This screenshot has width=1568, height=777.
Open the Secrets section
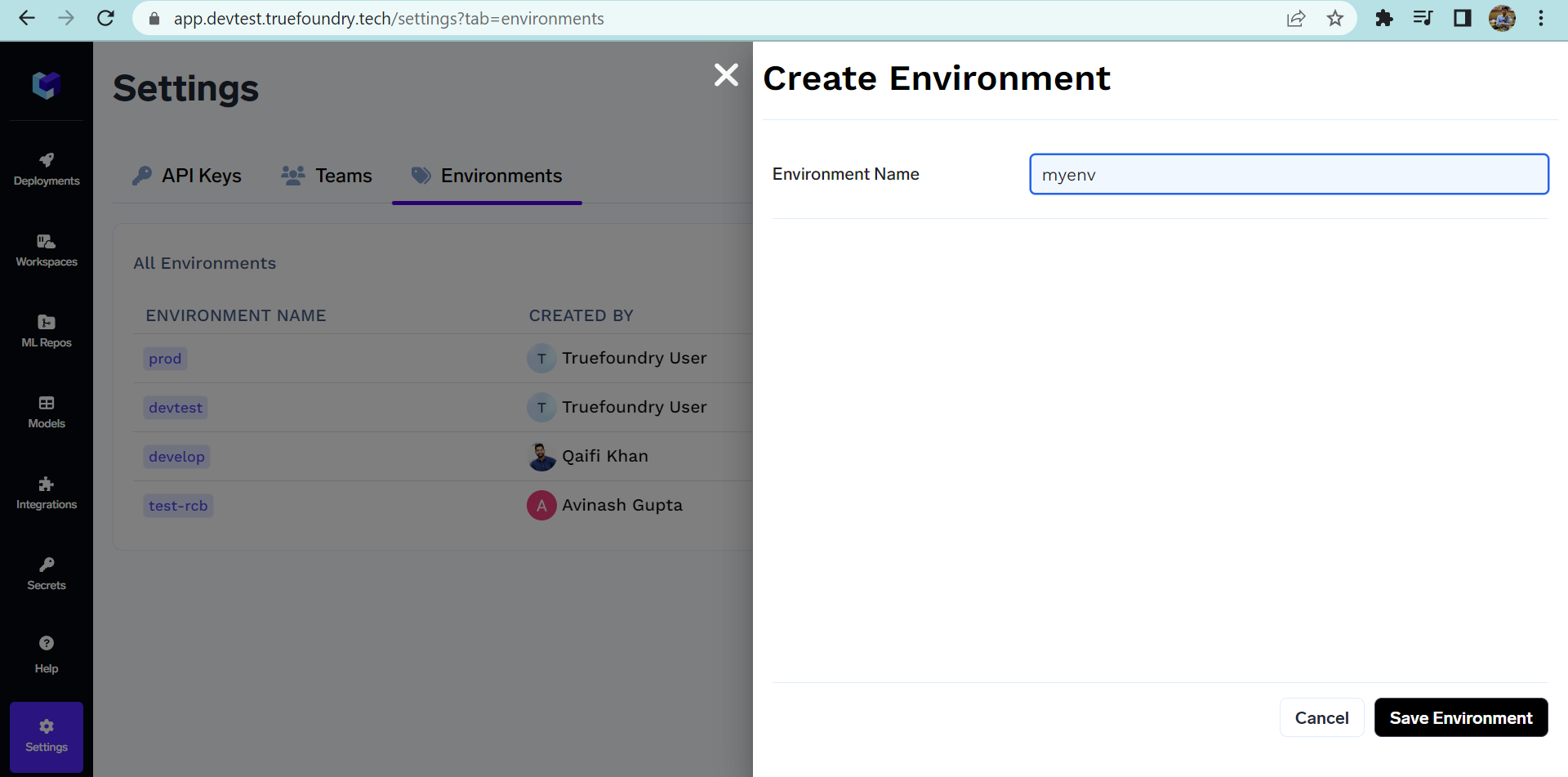[x=47, y=574]
